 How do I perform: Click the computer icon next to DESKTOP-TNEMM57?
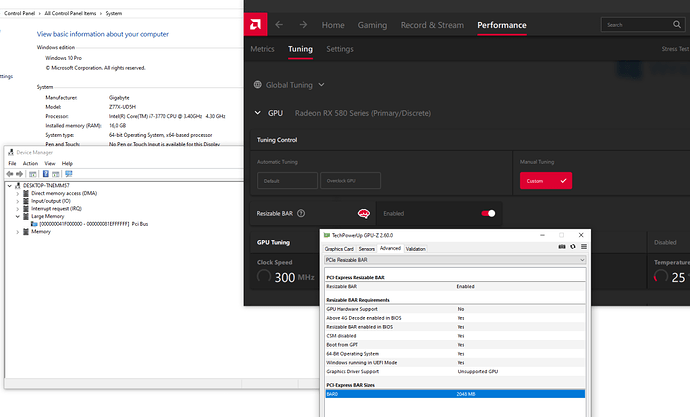[18, 186]
